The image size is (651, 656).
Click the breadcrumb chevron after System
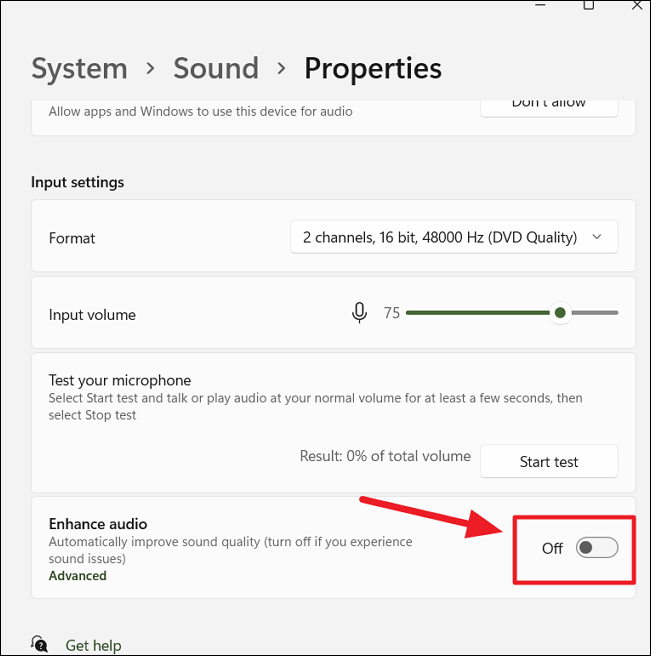coord(150,68)
